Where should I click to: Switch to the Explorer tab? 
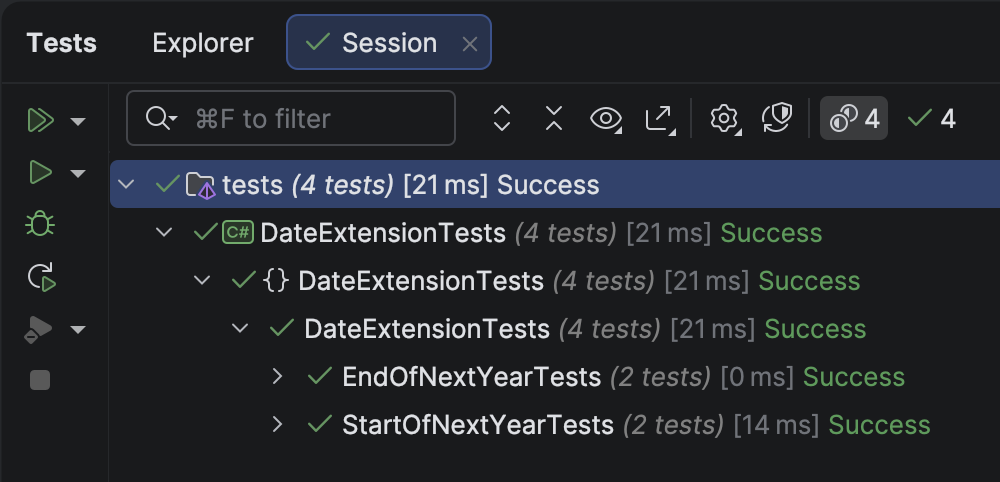click(203, 43)
